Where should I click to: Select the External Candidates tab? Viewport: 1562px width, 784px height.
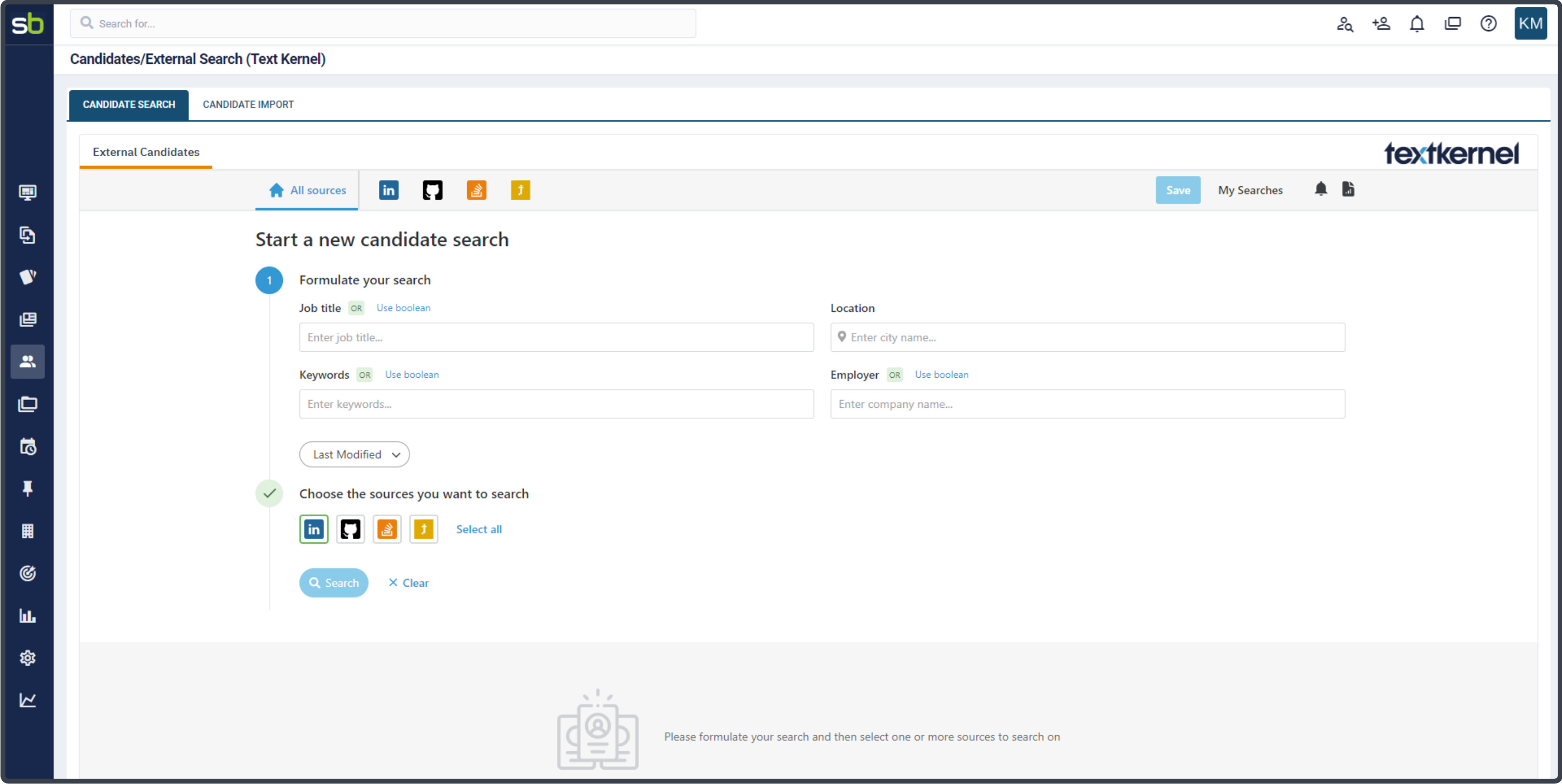pos(145,152)
